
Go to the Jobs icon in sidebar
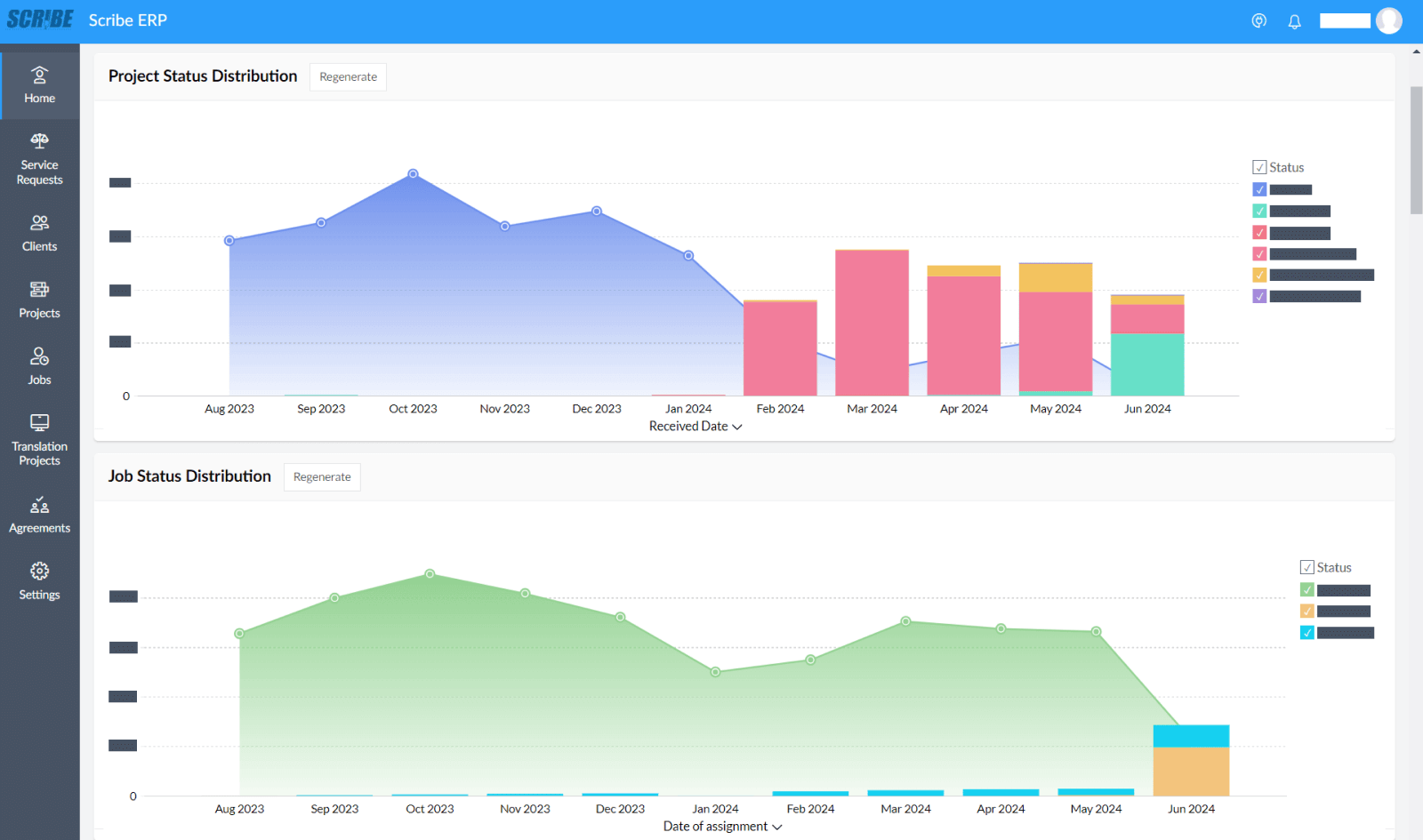(x=39, y=356)
